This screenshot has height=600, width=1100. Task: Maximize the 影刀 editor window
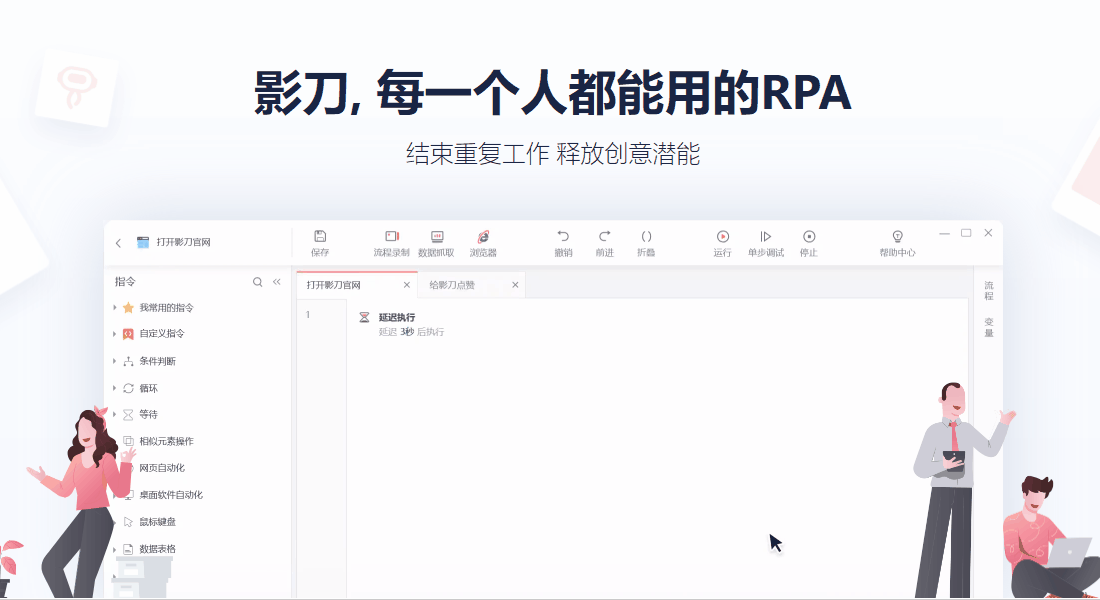(966, 233)
